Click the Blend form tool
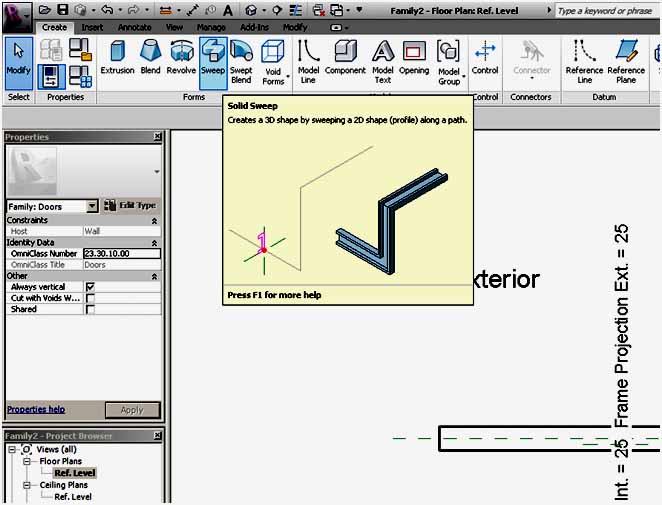 pos(150,58)
